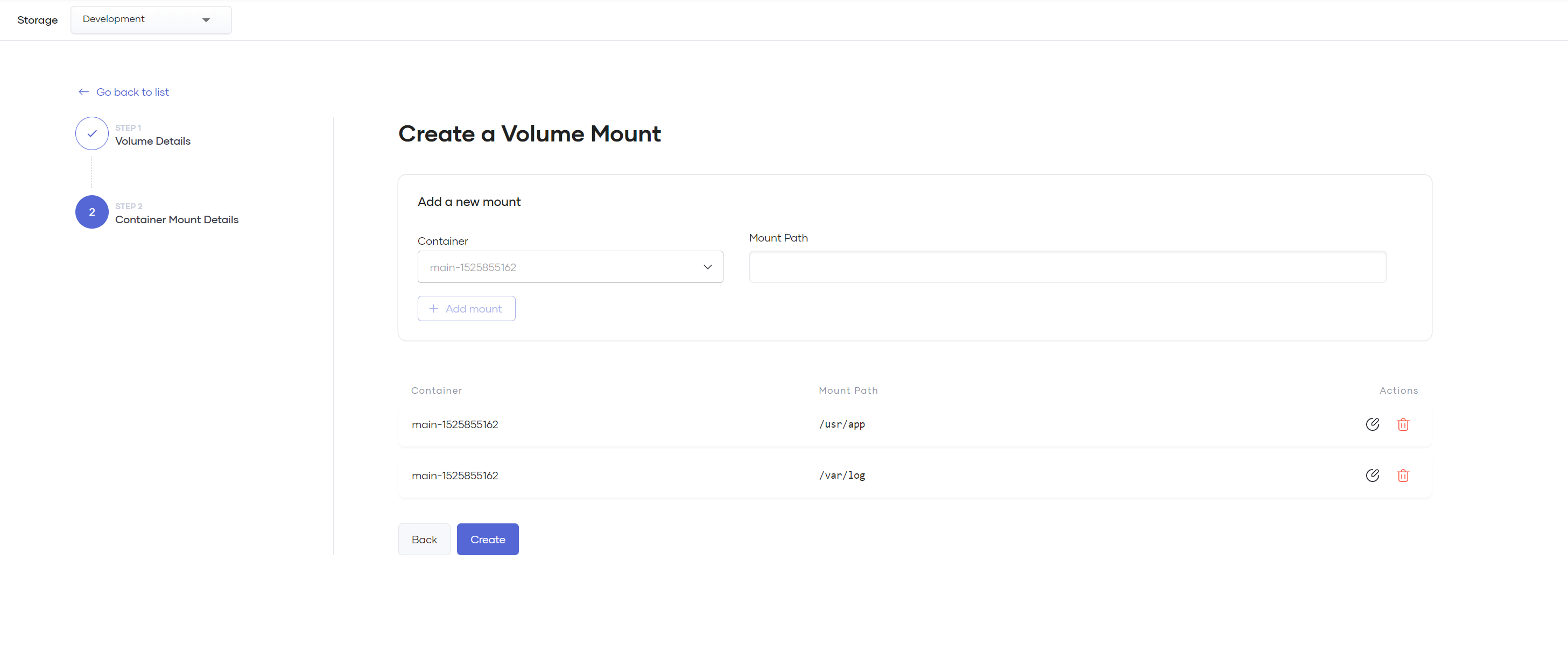
Task: Open the Development environment dropdown
Action: click(151, 19)
